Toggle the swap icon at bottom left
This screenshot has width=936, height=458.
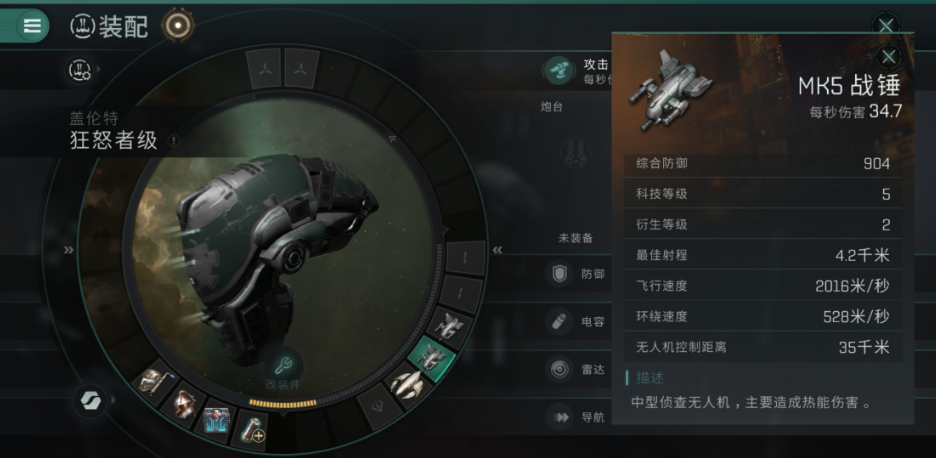point(91,400)
